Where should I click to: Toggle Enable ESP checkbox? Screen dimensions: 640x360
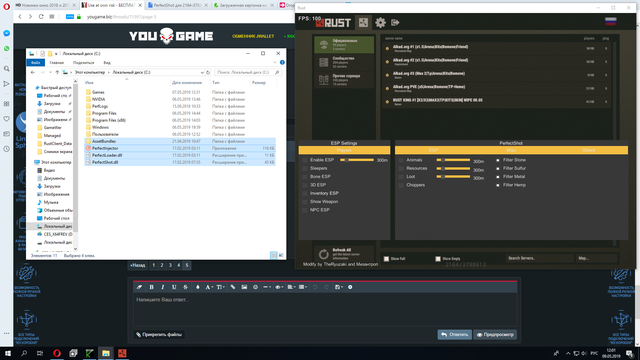(305, 160)
